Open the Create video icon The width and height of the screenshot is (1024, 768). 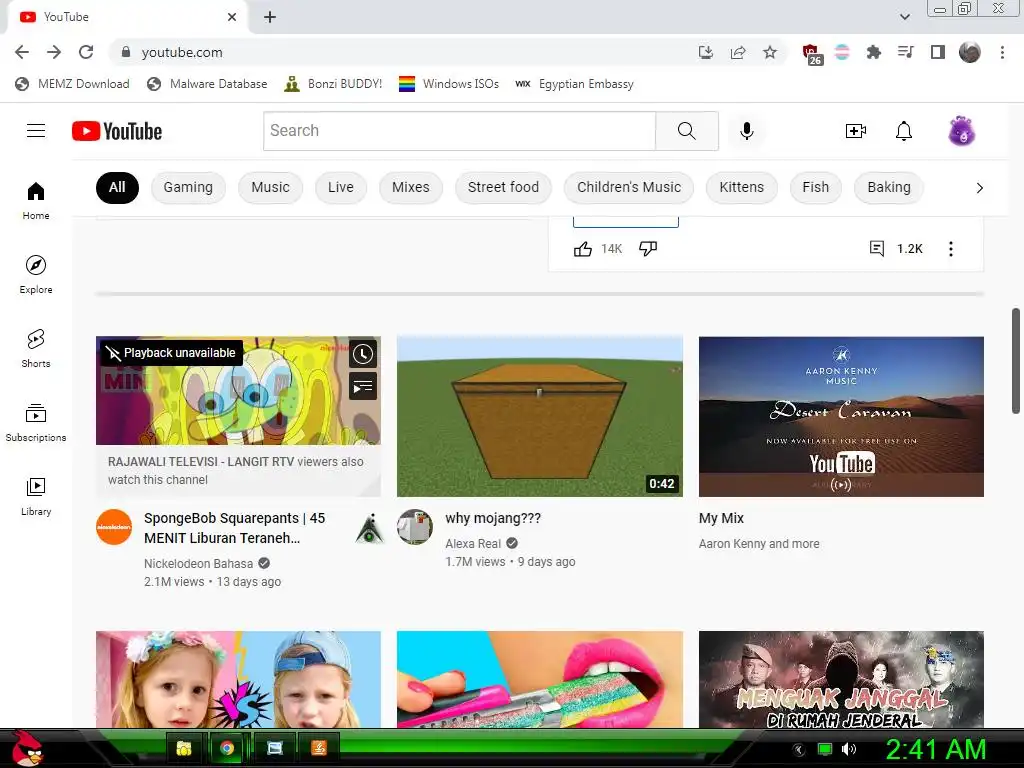(x=856, y=131)
